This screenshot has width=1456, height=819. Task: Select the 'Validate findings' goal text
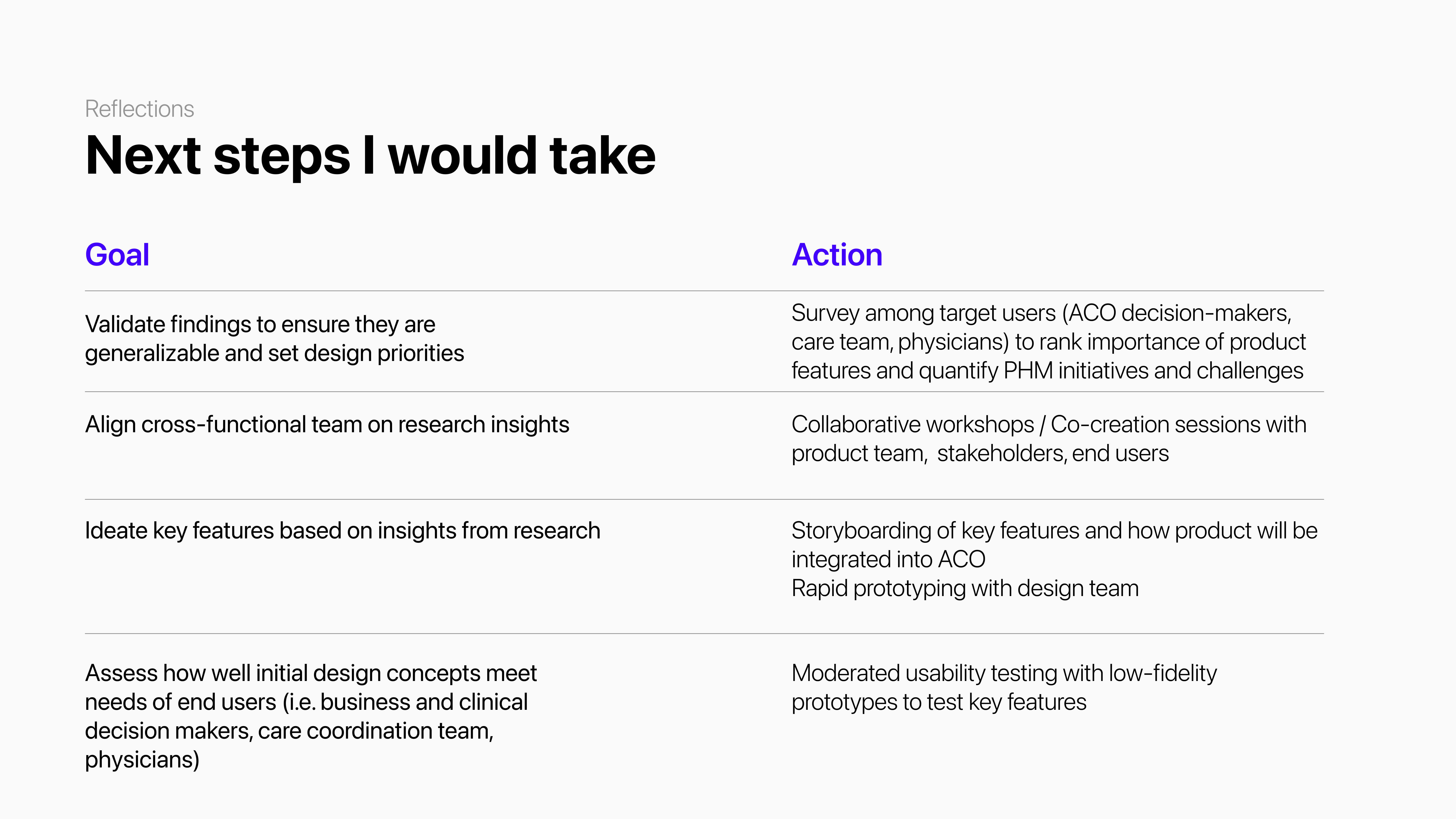(274, 339)
